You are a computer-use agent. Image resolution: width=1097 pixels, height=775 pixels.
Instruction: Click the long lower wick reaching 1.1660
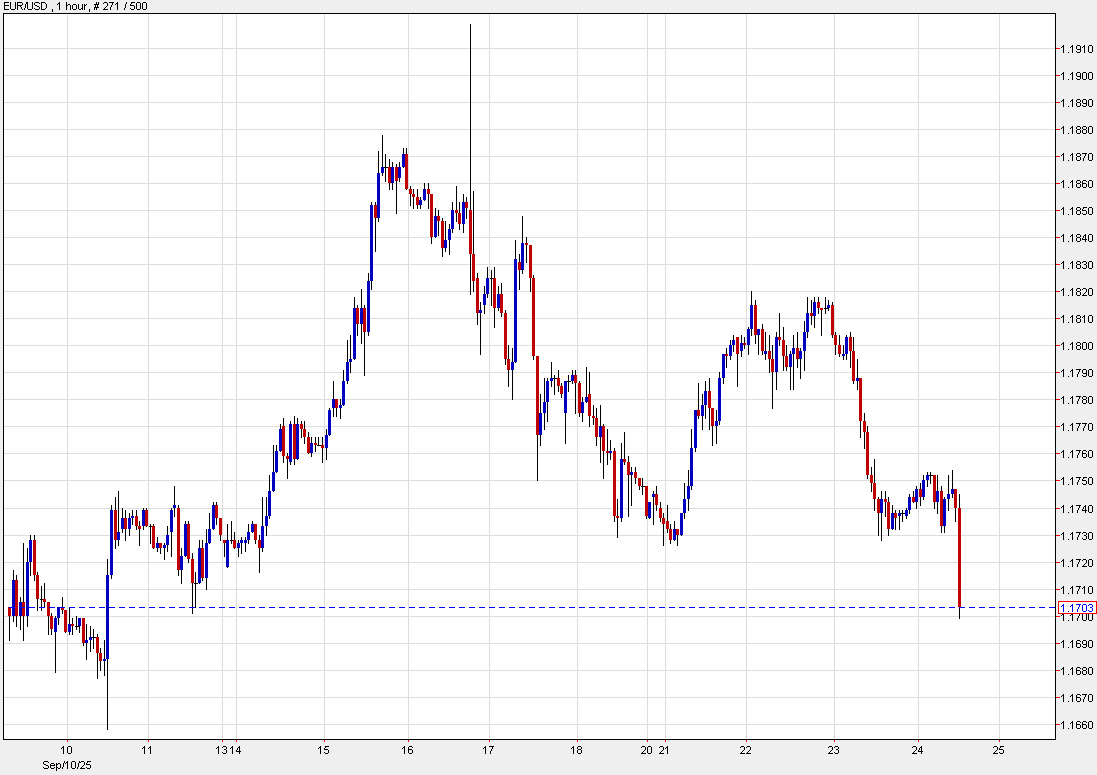(x=107, y=700)
